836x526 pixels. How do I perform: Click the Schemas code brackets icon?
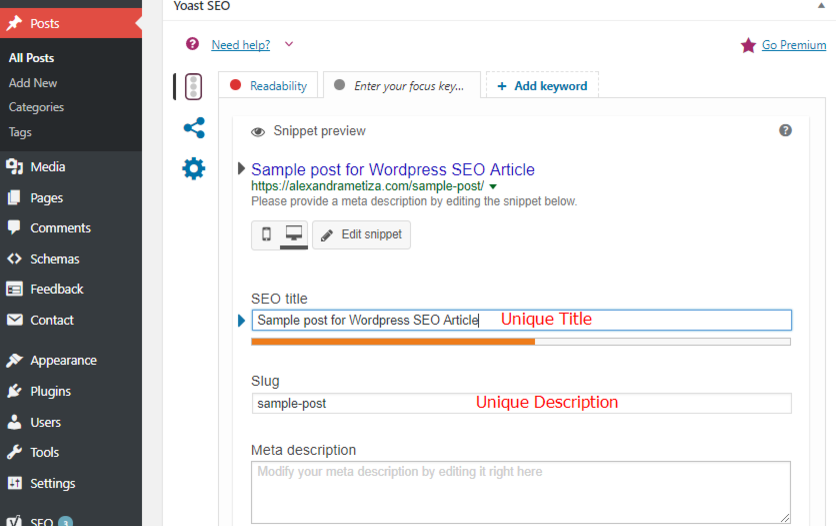click(x=14, y=258)
